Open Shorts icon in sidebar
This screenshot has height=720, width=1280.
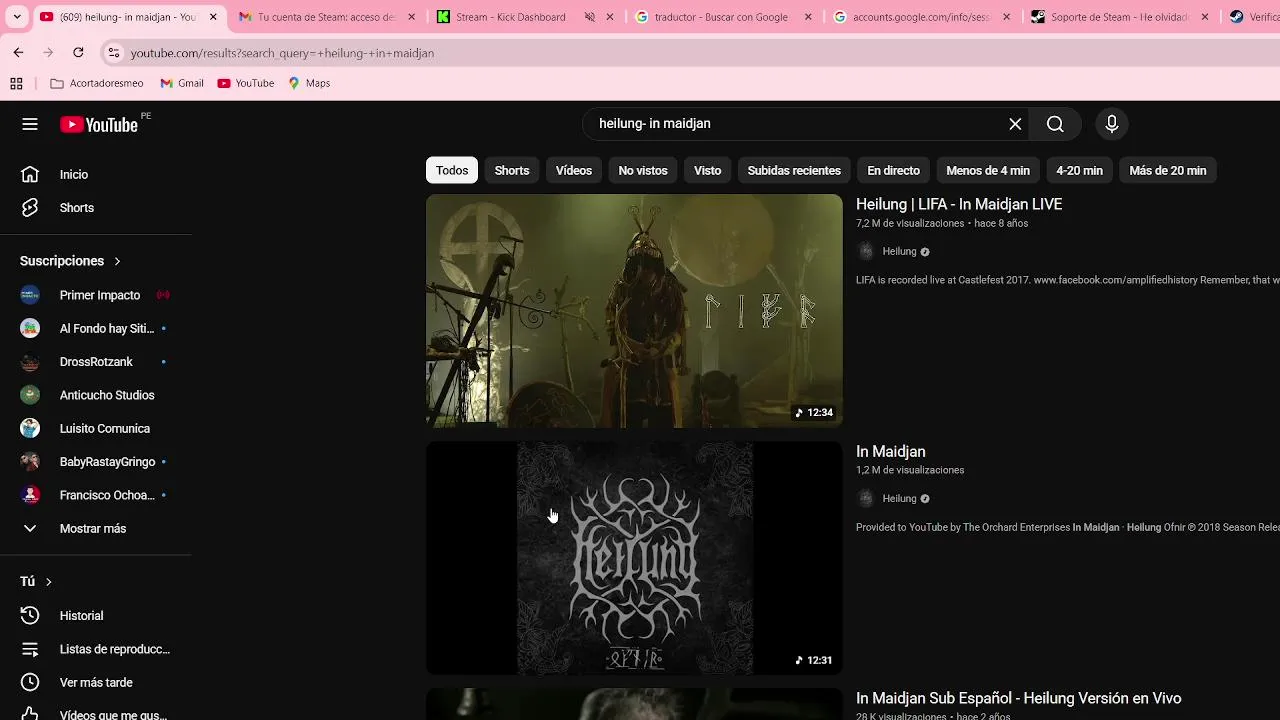point(30,207)
